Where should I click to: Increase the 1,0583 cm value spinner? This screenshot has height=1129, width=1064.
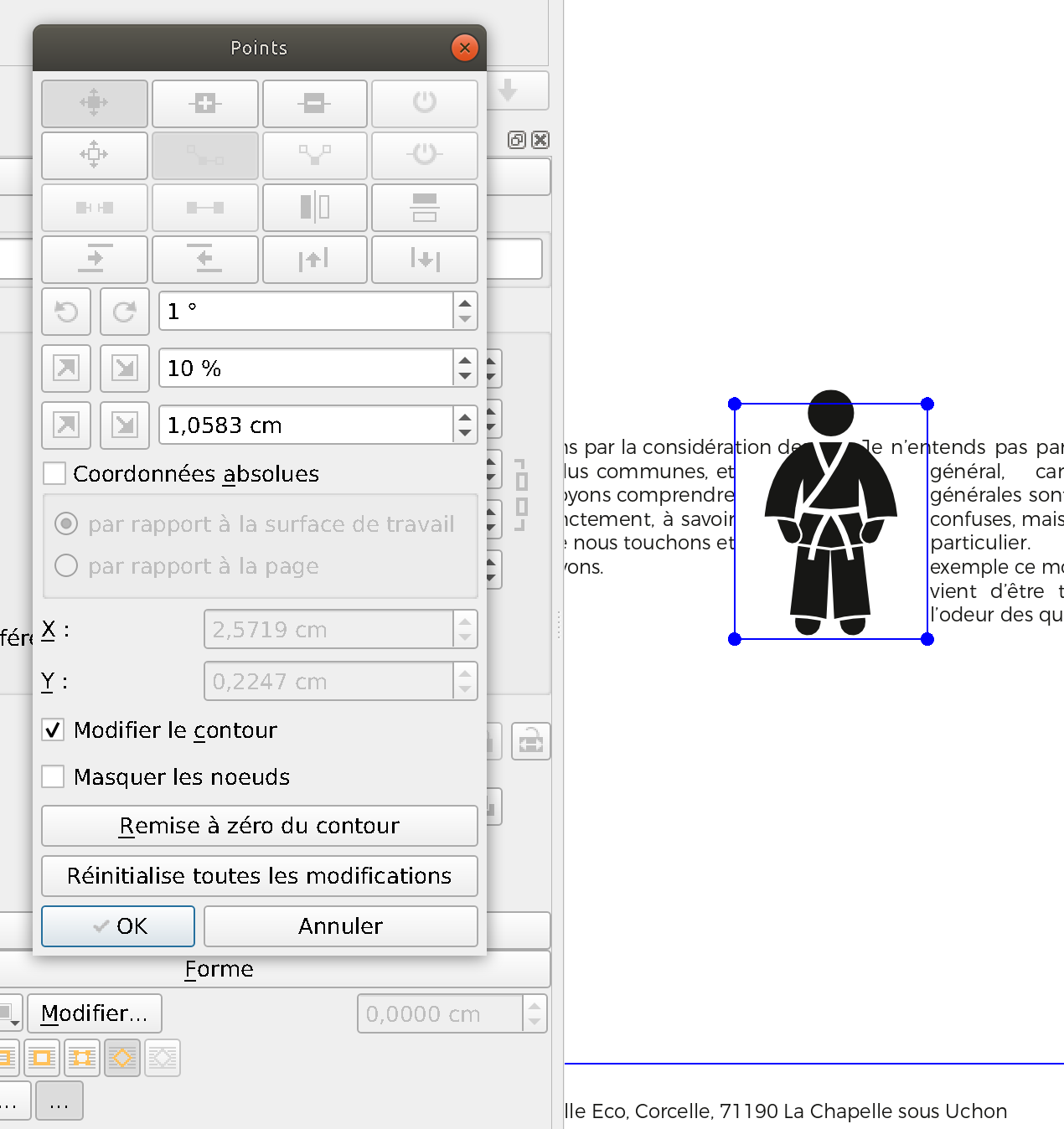pyautogui.click(x=465, y=417)
